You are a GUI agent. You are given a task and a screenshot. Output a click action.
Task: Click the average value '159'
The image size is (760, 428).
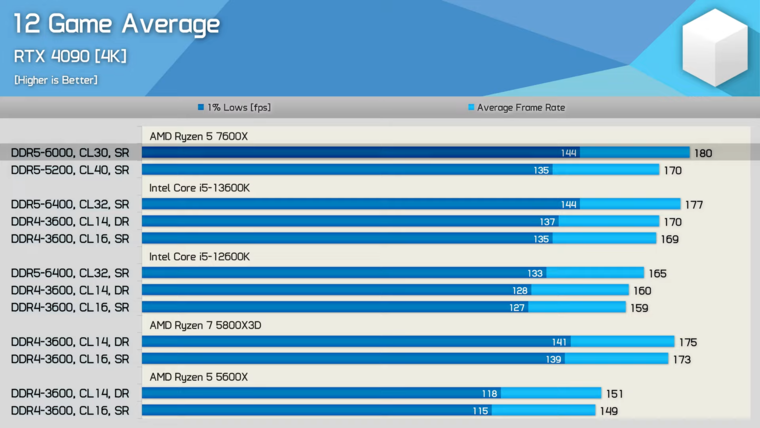point(639,308)
